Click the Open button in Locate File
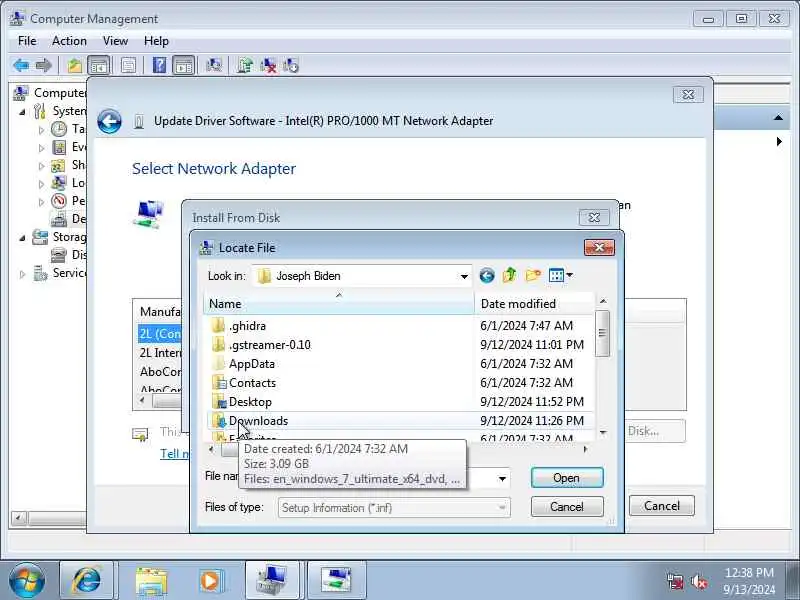 [x=567, y=478]
